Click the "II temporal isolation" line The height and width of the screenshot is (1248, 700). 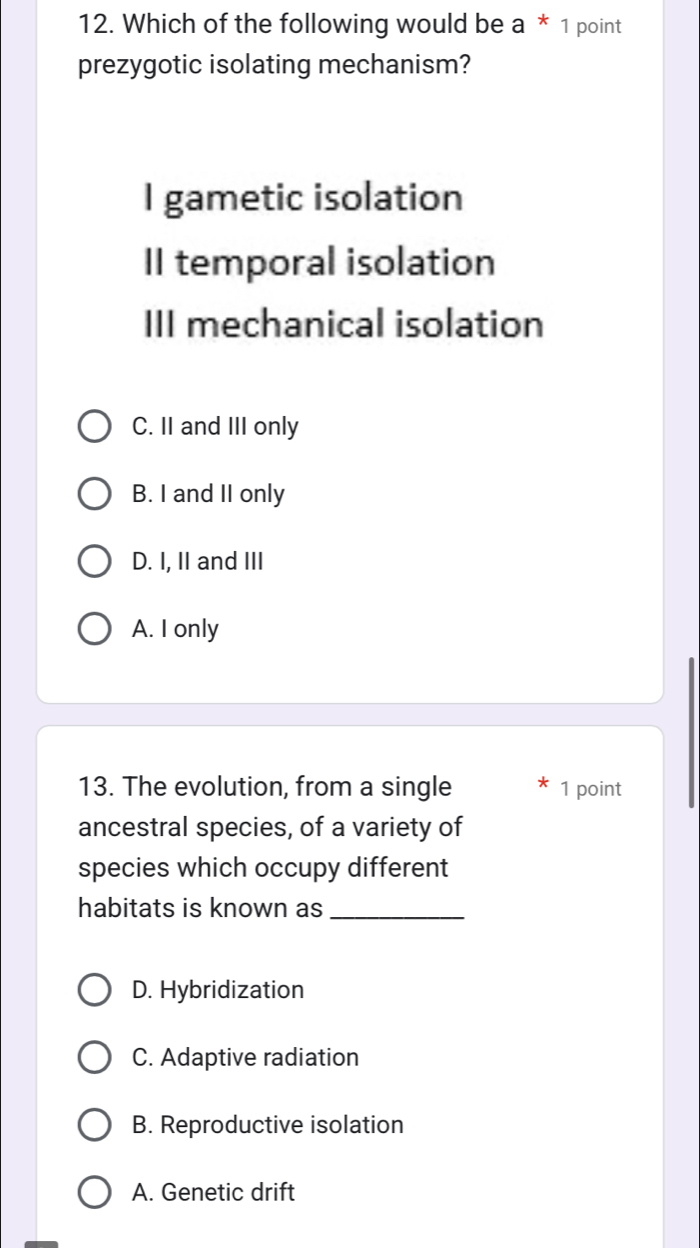point(319,263)
